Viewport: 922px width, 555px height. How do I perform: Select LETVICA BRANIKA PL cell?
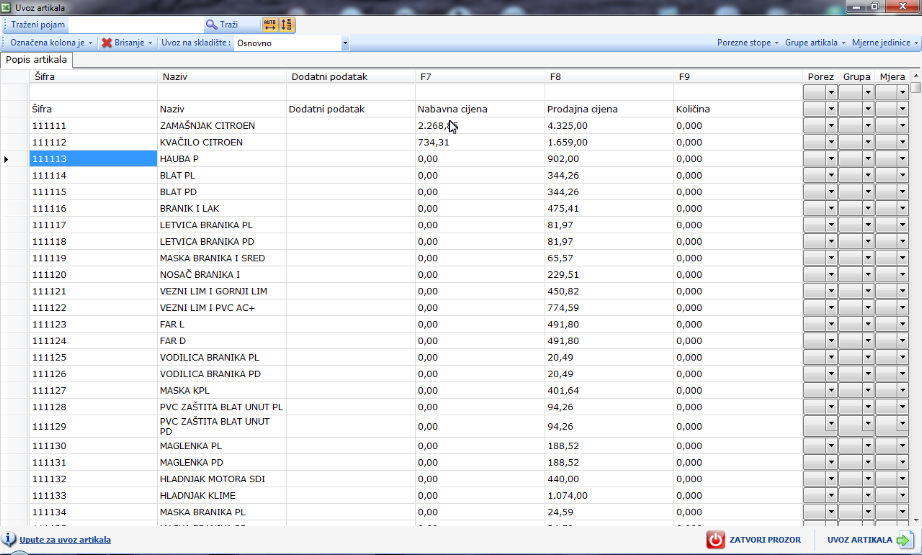point(222,225)
